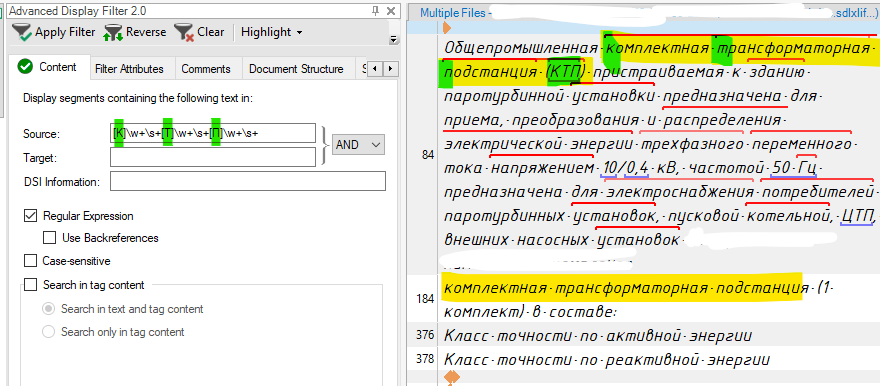Click segment number 184
Image resolution: width=894 pixels, height=386 pixels.
click(x=425, y=298)
